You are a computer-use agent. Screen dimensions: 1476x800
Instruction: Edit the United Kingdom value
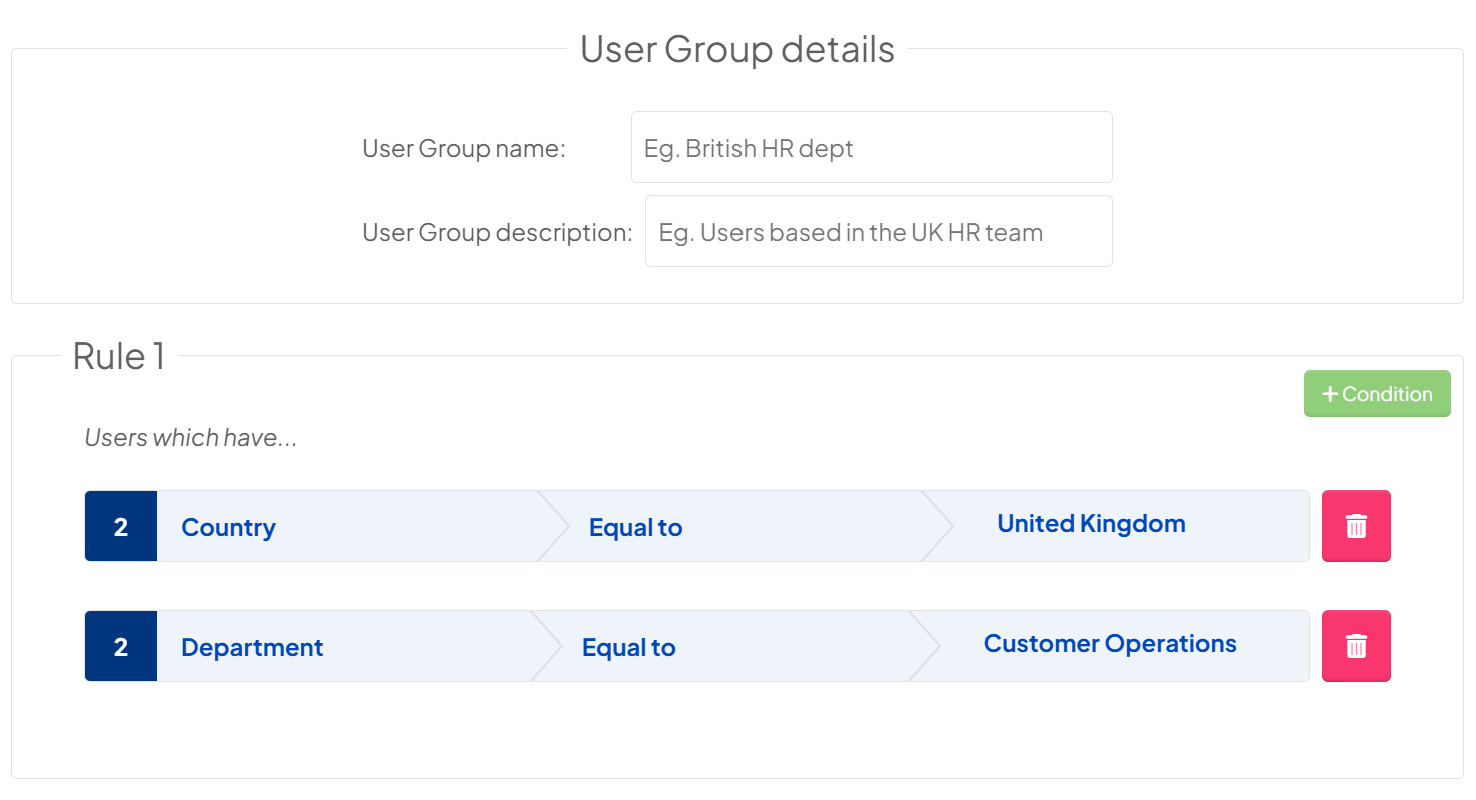pyautogui.click(x=1091, y=524)
